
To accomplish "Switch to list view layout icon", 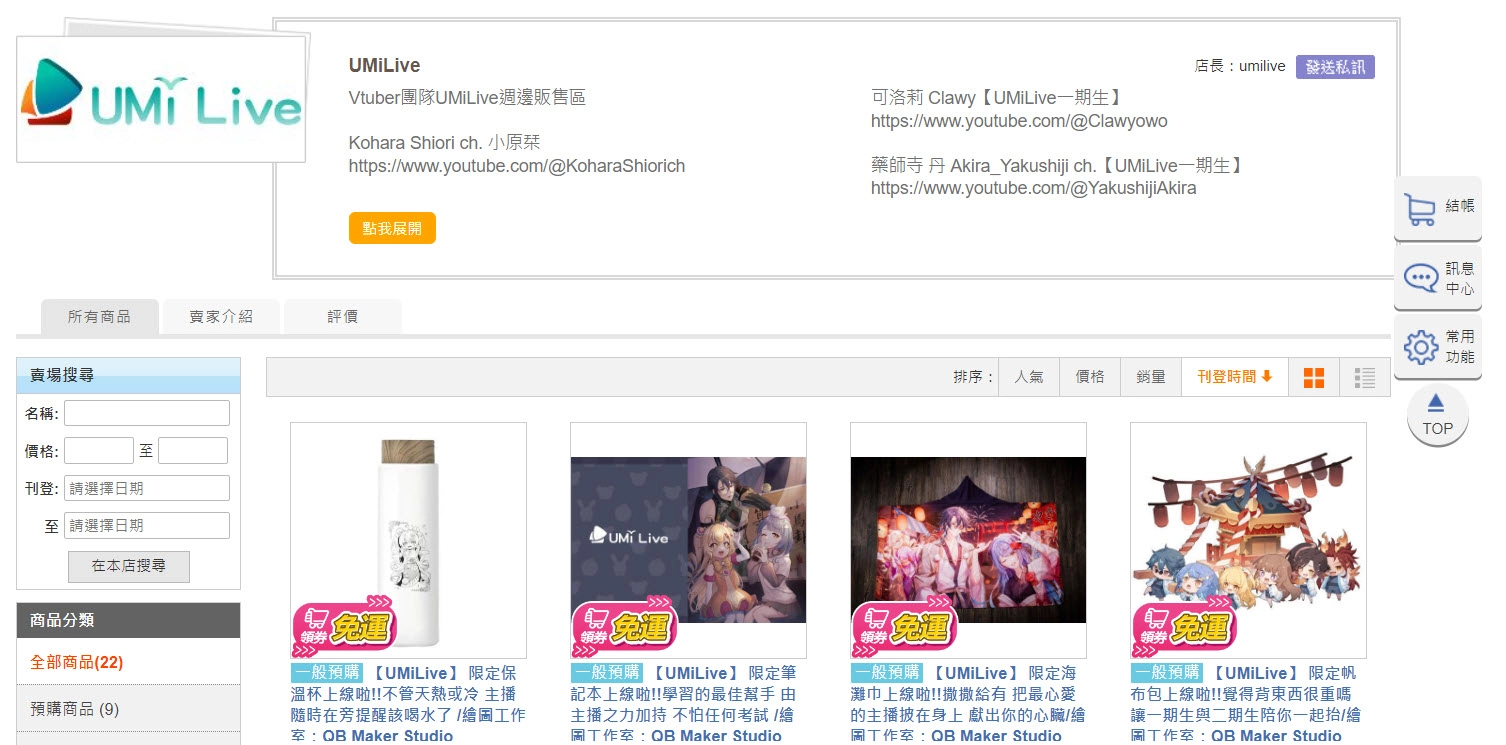I will click(x=1364, y=377).
